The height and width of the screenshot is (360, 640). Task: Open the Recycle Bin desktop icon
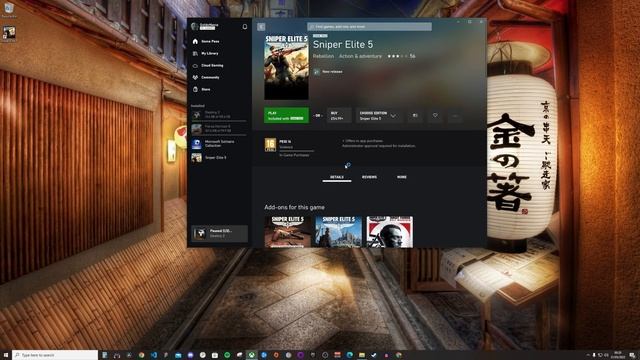click(x=9, y=10)
